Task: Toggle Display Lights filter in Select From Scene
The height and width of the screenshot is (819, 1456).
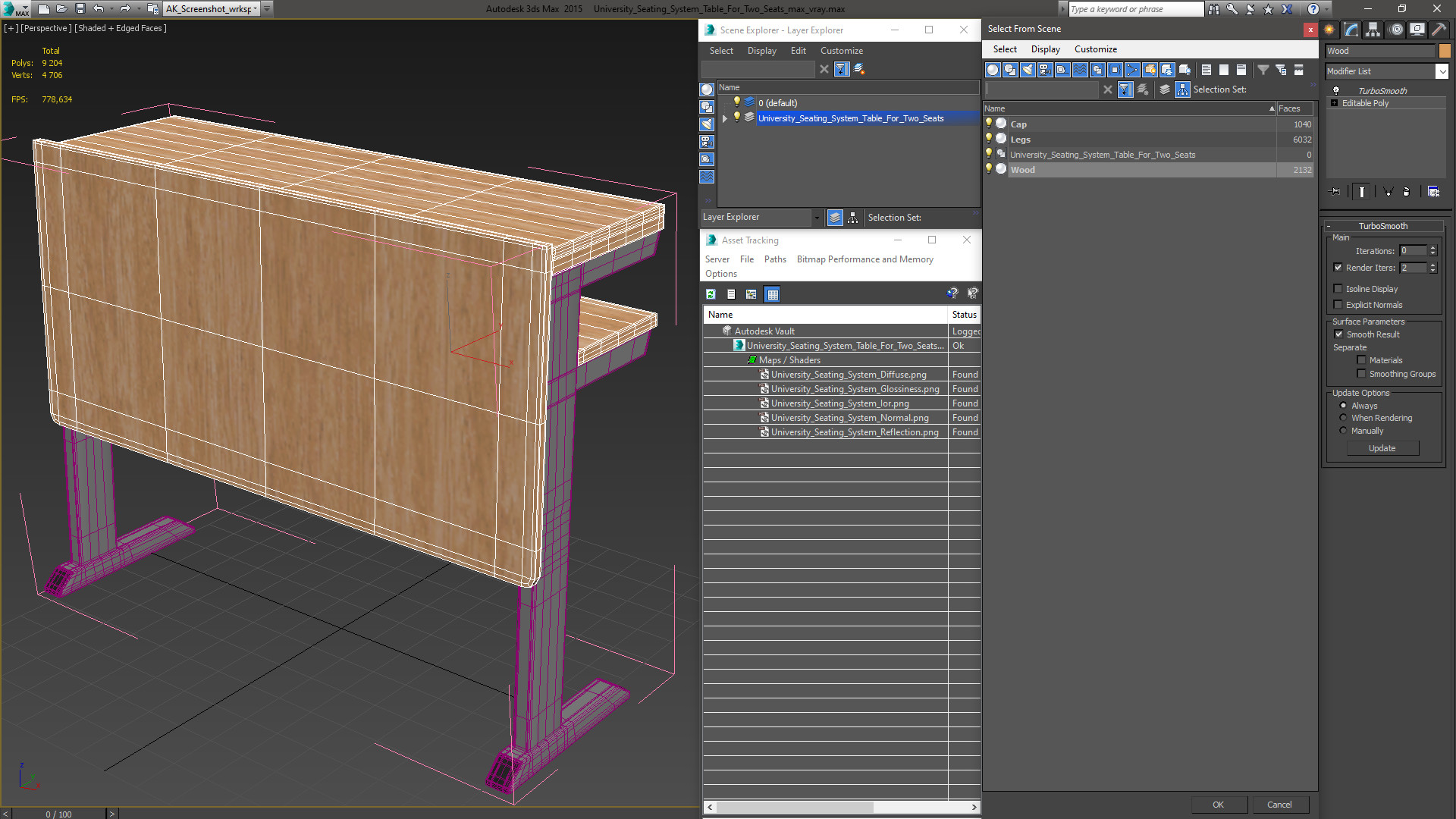Action: [1028, 70]
